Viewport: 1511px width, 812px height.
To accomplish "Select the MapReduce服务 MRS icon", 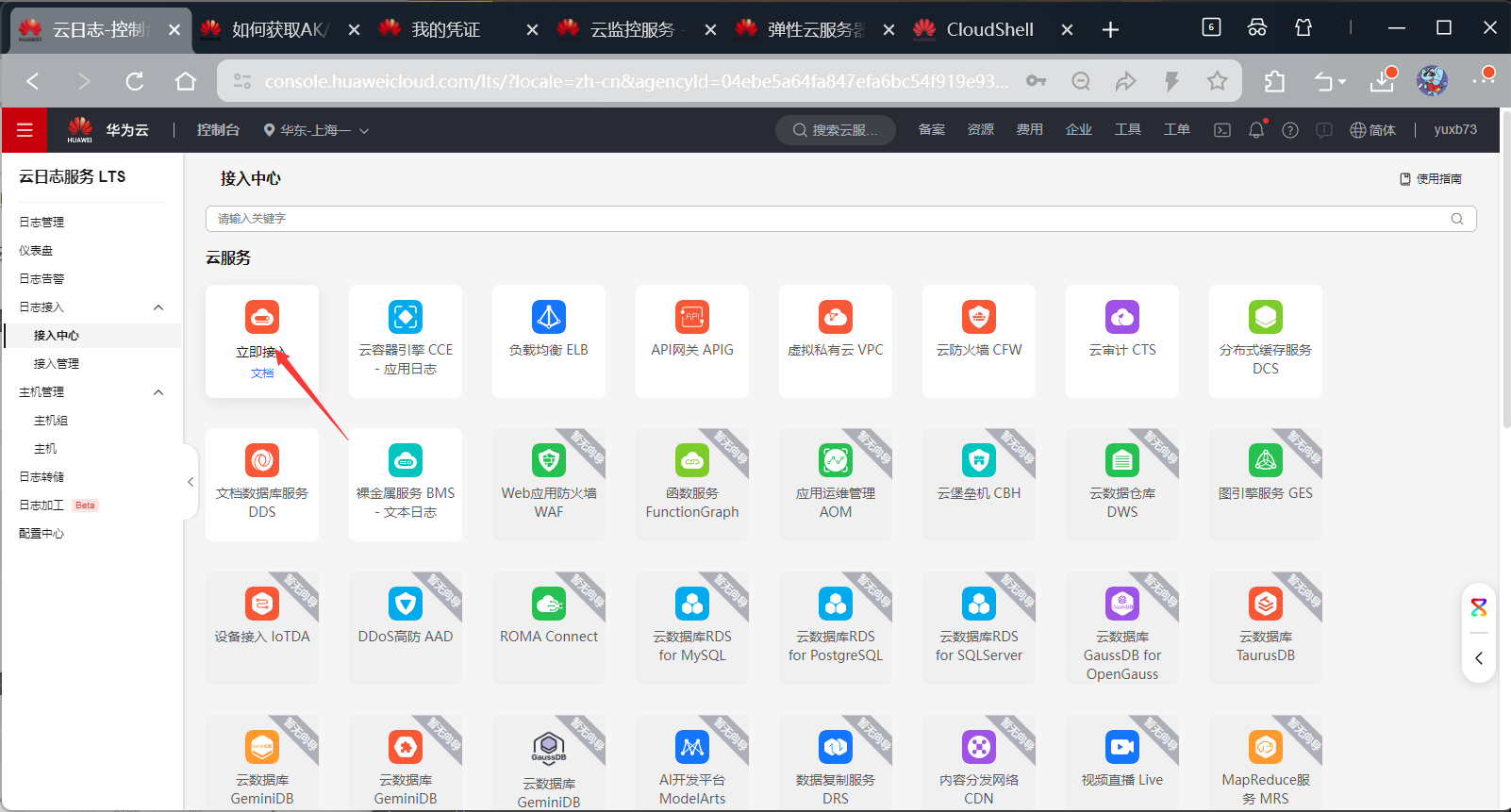I will (x=1266, y=747).
